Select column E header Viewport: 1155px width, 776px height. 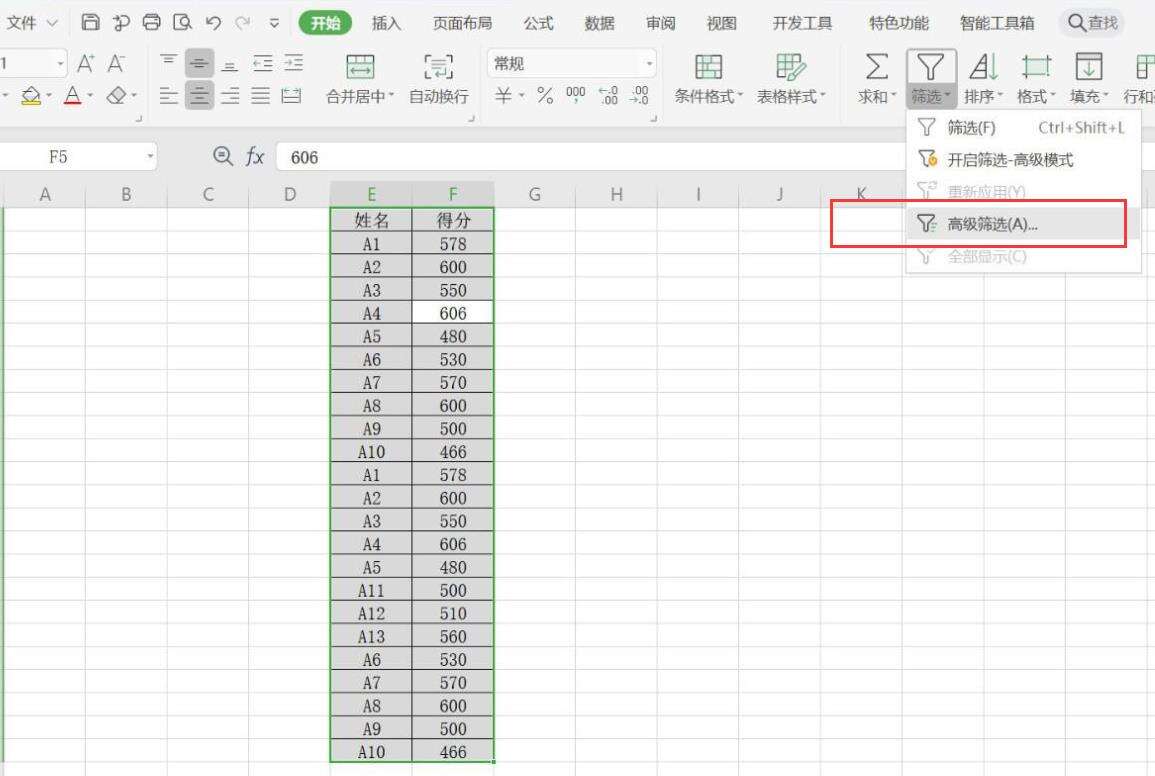pyautogui.click(x=371, y=195)
